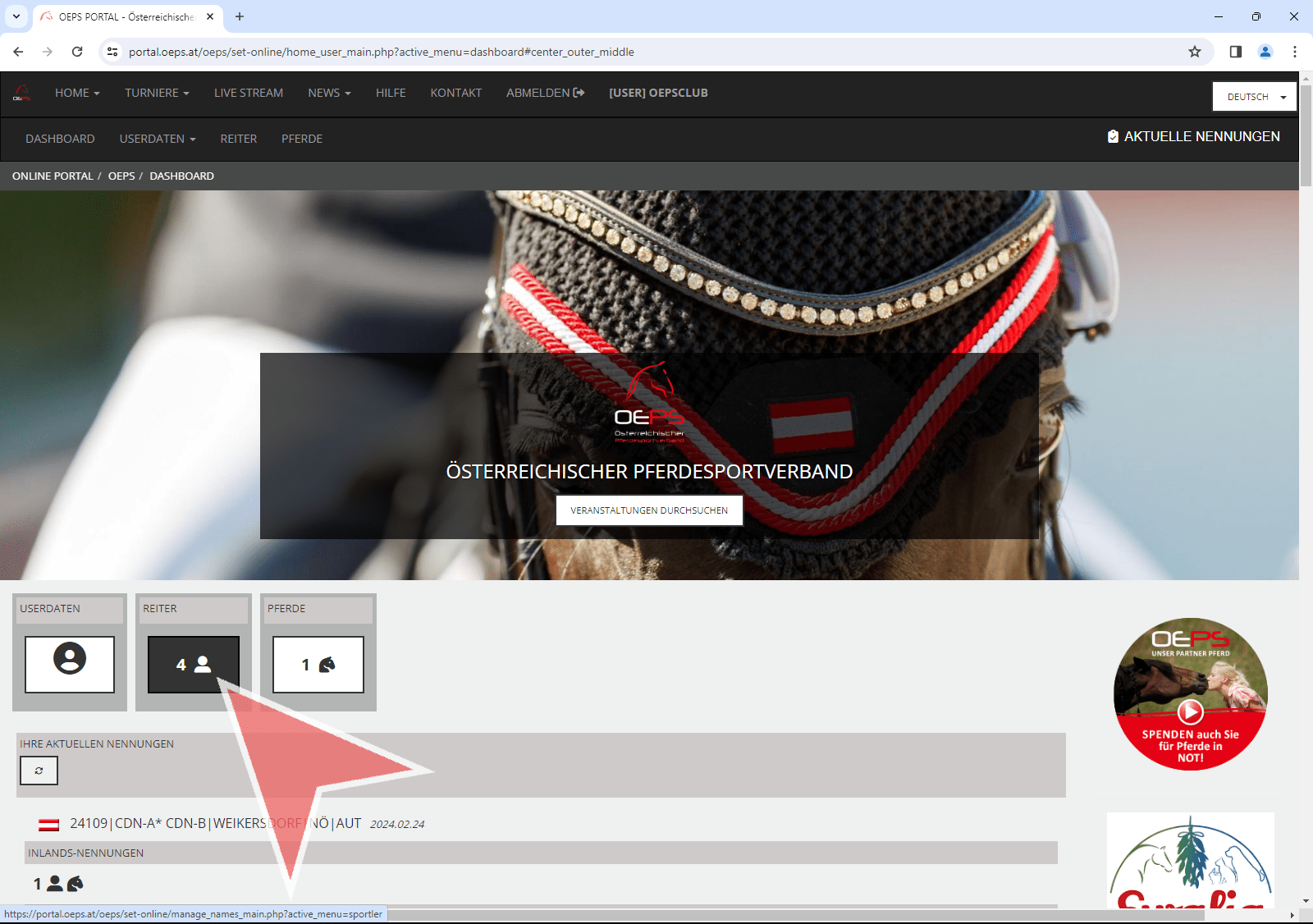
Task: Bookmark this page with the star icon
Action: (1195, 52)
